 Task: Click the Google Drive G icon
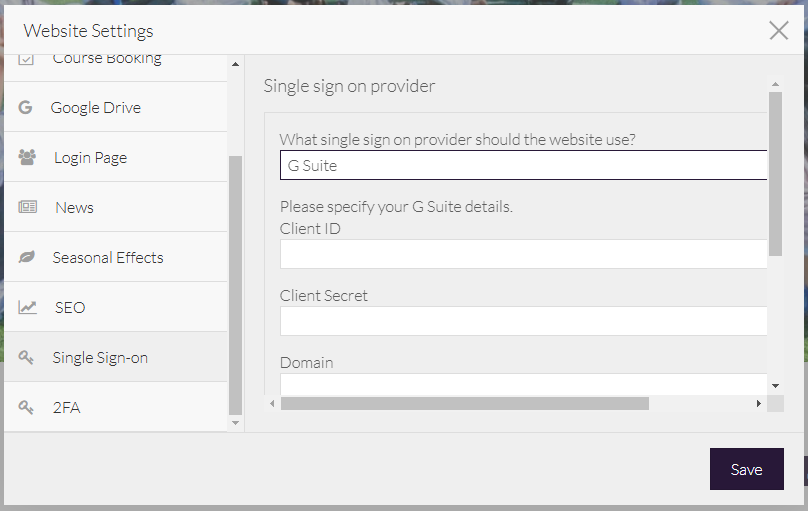[x=26, y=107]
